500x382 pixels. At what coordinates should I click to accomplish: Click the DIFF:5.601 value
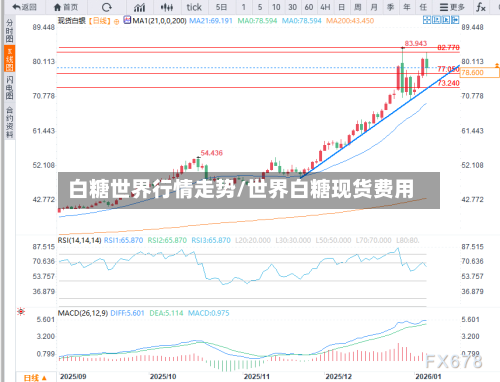(x=127, y=313)
